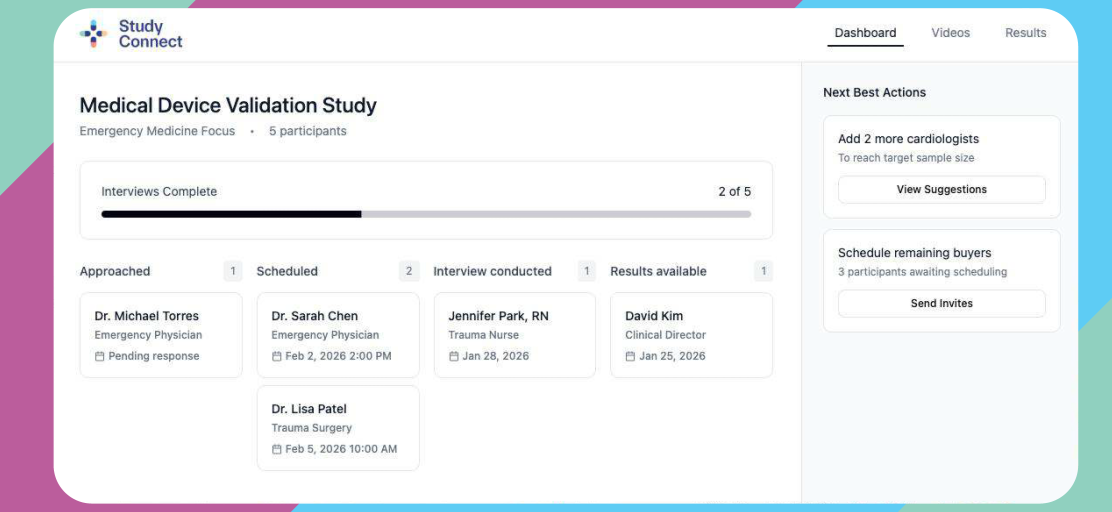Image resolution: width=1112 pixels, height=512 pixels.
Task: Go to the Results tab
Action: [x=1025, y=33]
